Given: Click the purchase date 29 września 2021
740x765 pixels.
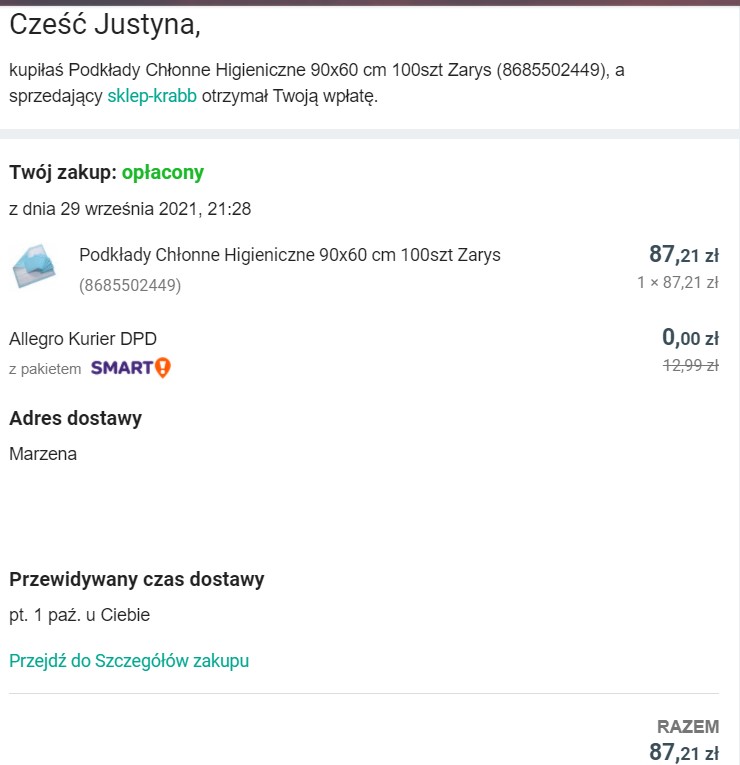Looking at the screenshot, I should [x=130, y=209].
